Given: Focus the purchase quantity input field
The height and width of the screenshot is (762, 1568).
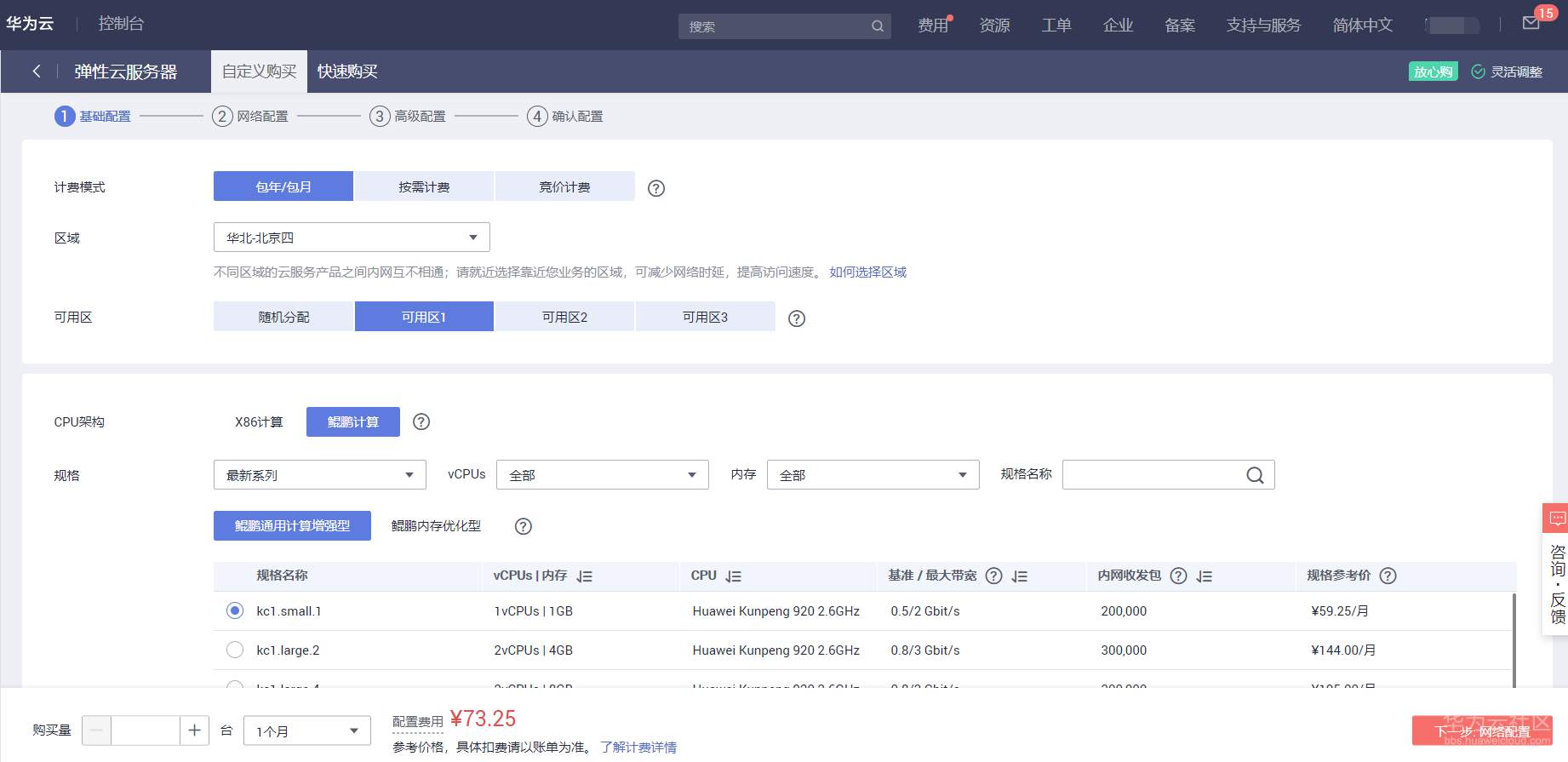Looking at the screenshot, I should [x=146, y=730].
